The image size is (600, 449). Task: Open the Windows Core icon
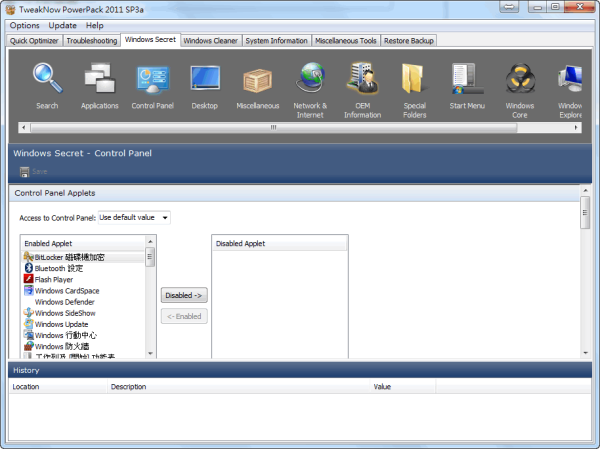520,78
